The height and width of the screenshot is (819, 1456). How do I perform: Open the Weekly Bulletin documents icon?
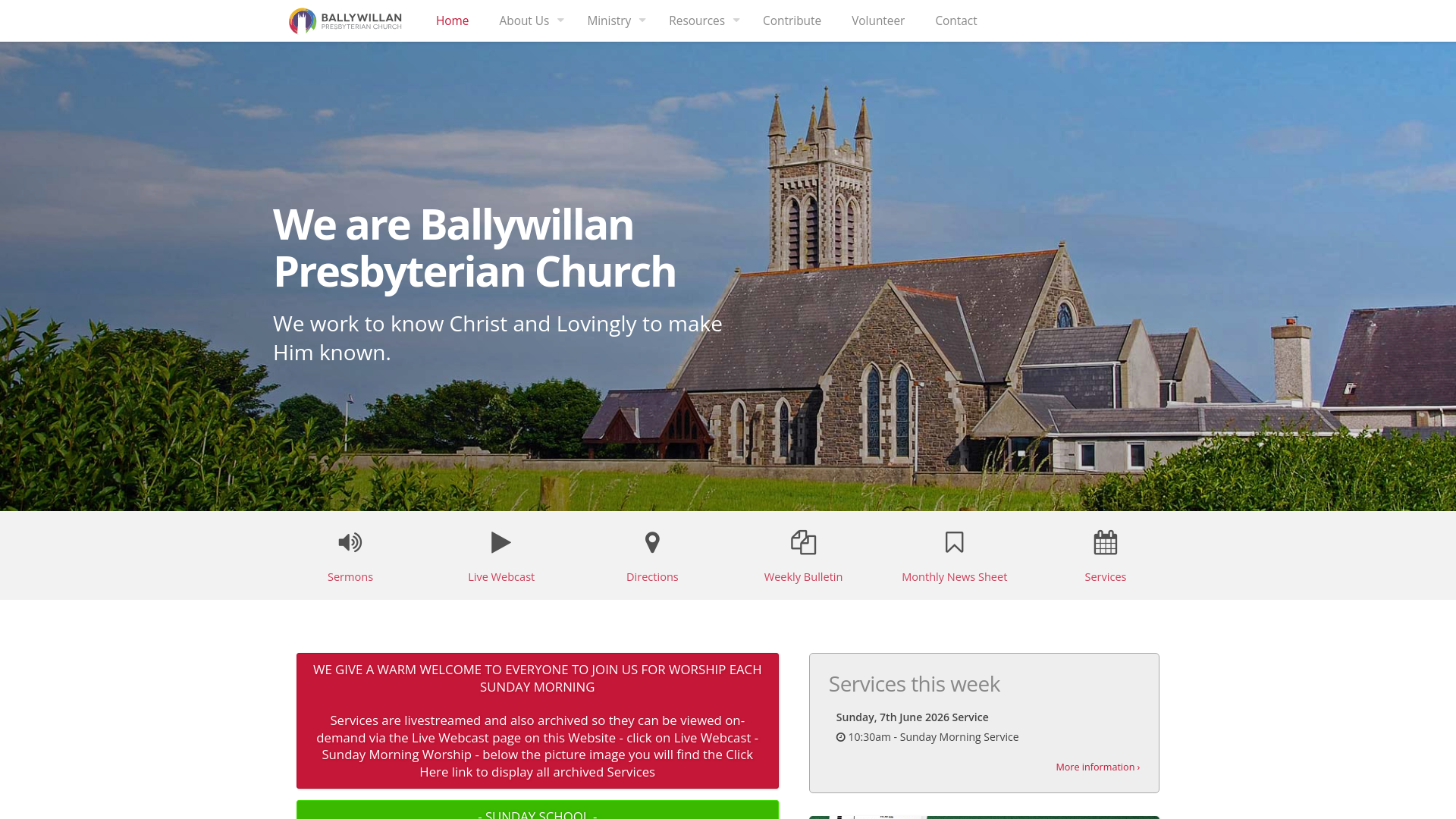(x=803, y=542)
